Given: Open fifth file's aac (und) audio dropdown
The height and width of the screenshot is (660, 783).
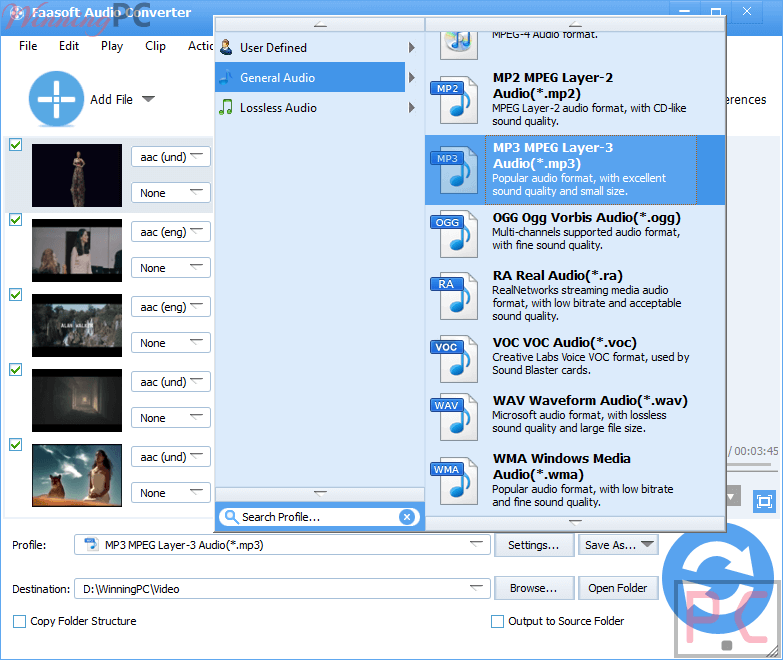Looking at the screenshot, I should 171,456.
